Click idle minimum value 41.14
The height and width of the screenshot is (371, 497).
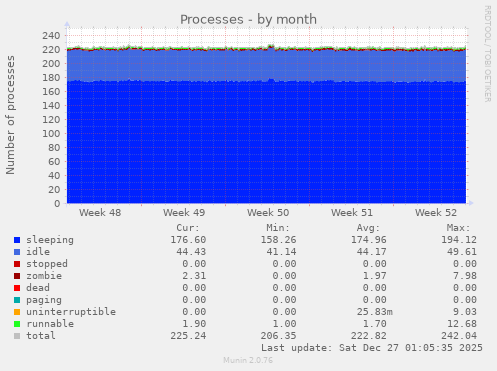(x=281, y=252)
